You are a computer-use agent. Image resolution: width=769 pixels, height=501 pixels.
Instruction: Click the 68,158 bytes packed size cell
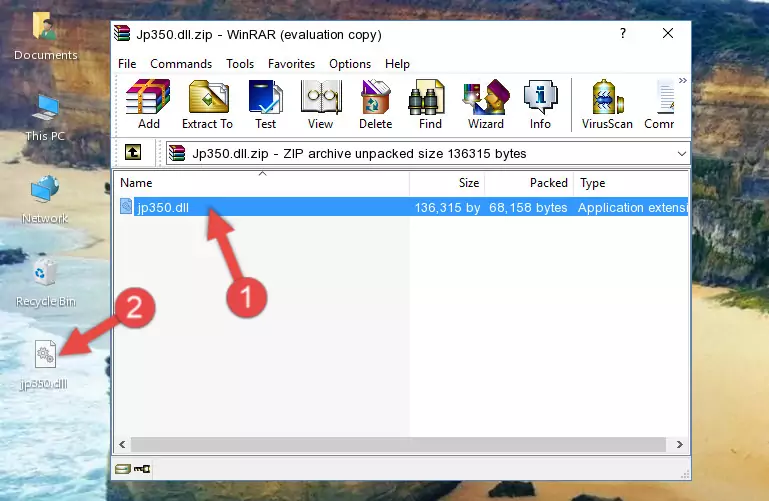pyautogui.click(x=528, y=208)
